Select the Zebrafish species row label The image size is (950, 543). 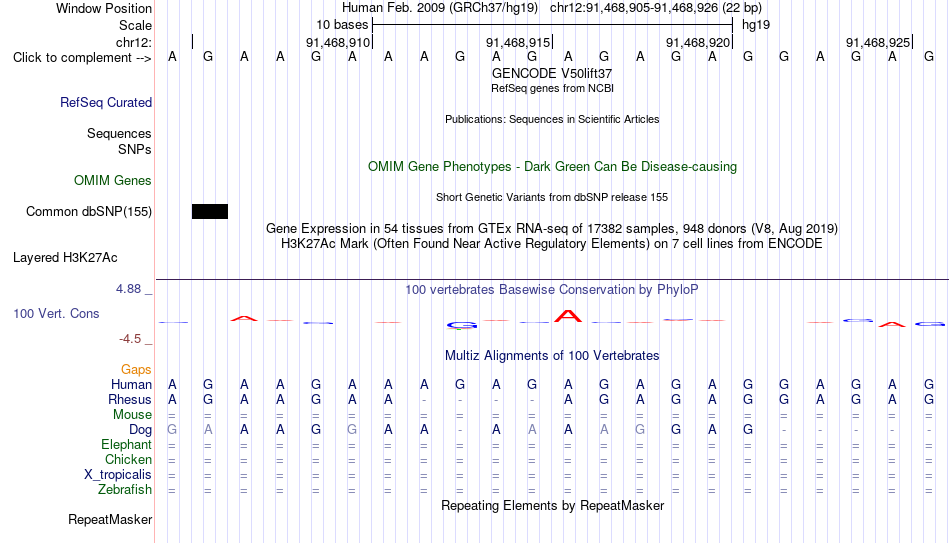125,490
